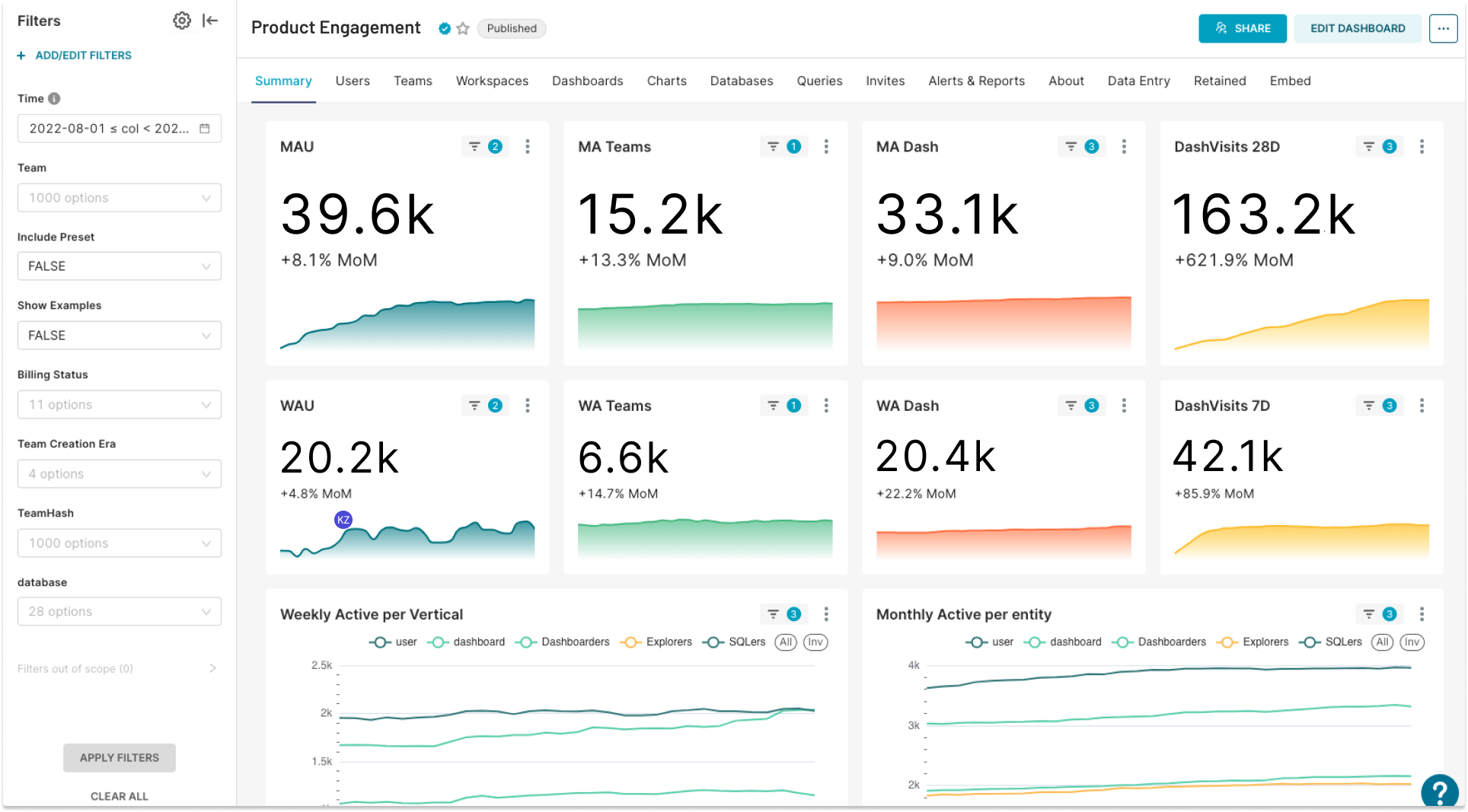The image size is (1468, 812).
Task: Click the SHARE button
Action: click(x=1243, y=28)
